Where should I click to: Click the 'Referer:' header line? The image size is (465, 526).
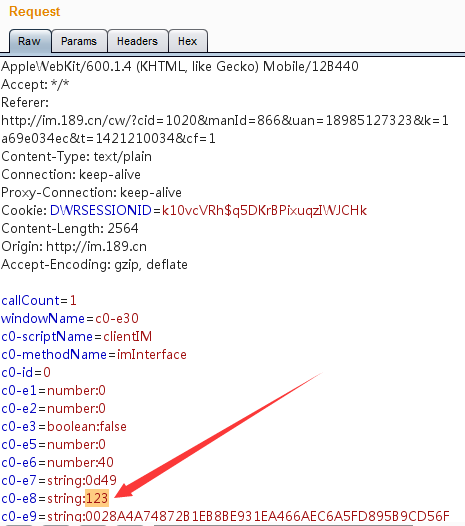pos(25,102)
